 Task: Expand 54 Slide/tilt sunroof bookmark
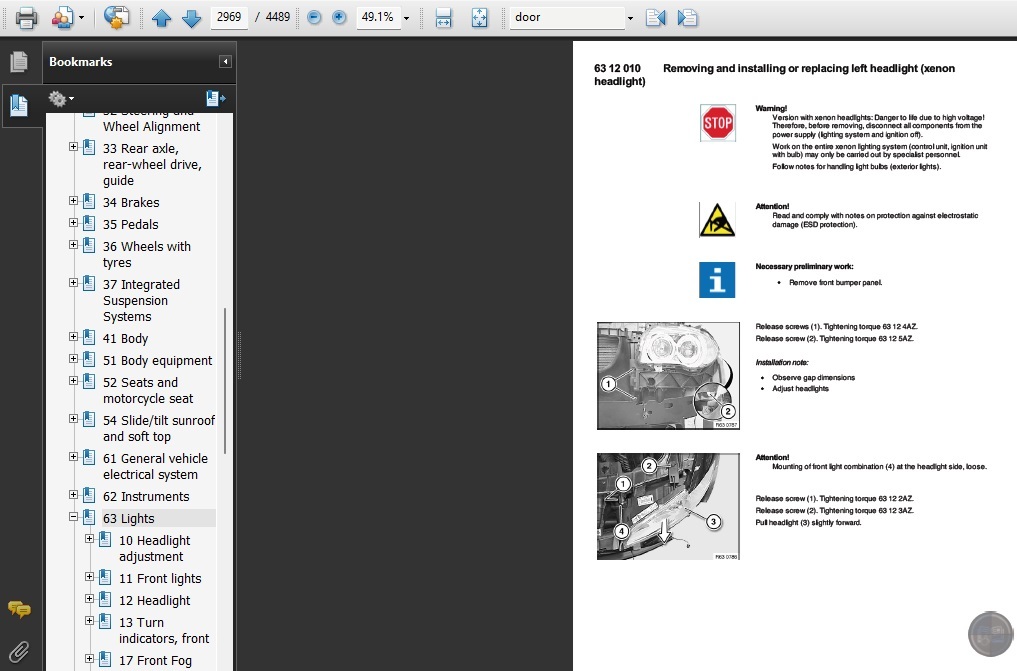point(73,419)
